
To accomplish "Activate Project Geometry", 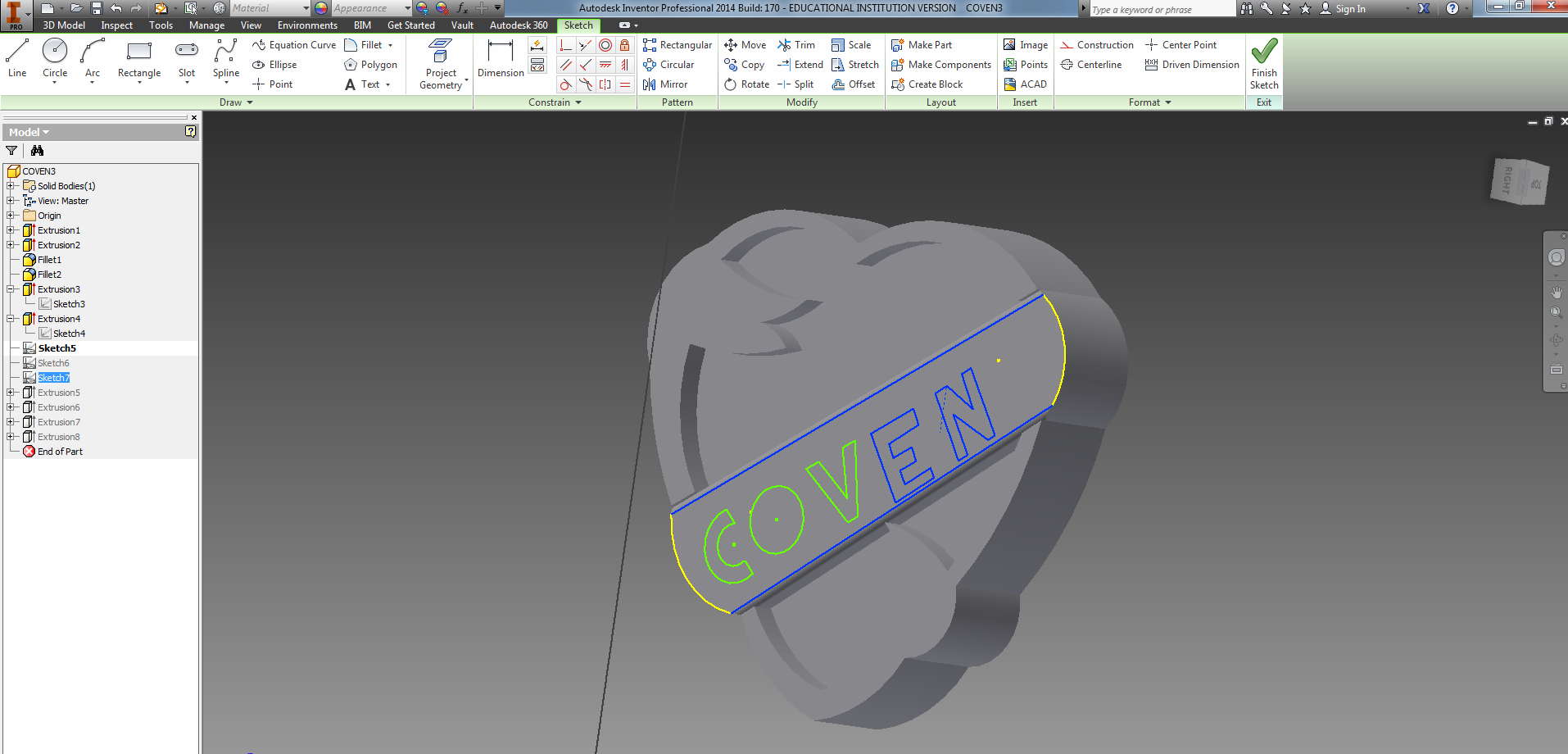I will point(441,64).
